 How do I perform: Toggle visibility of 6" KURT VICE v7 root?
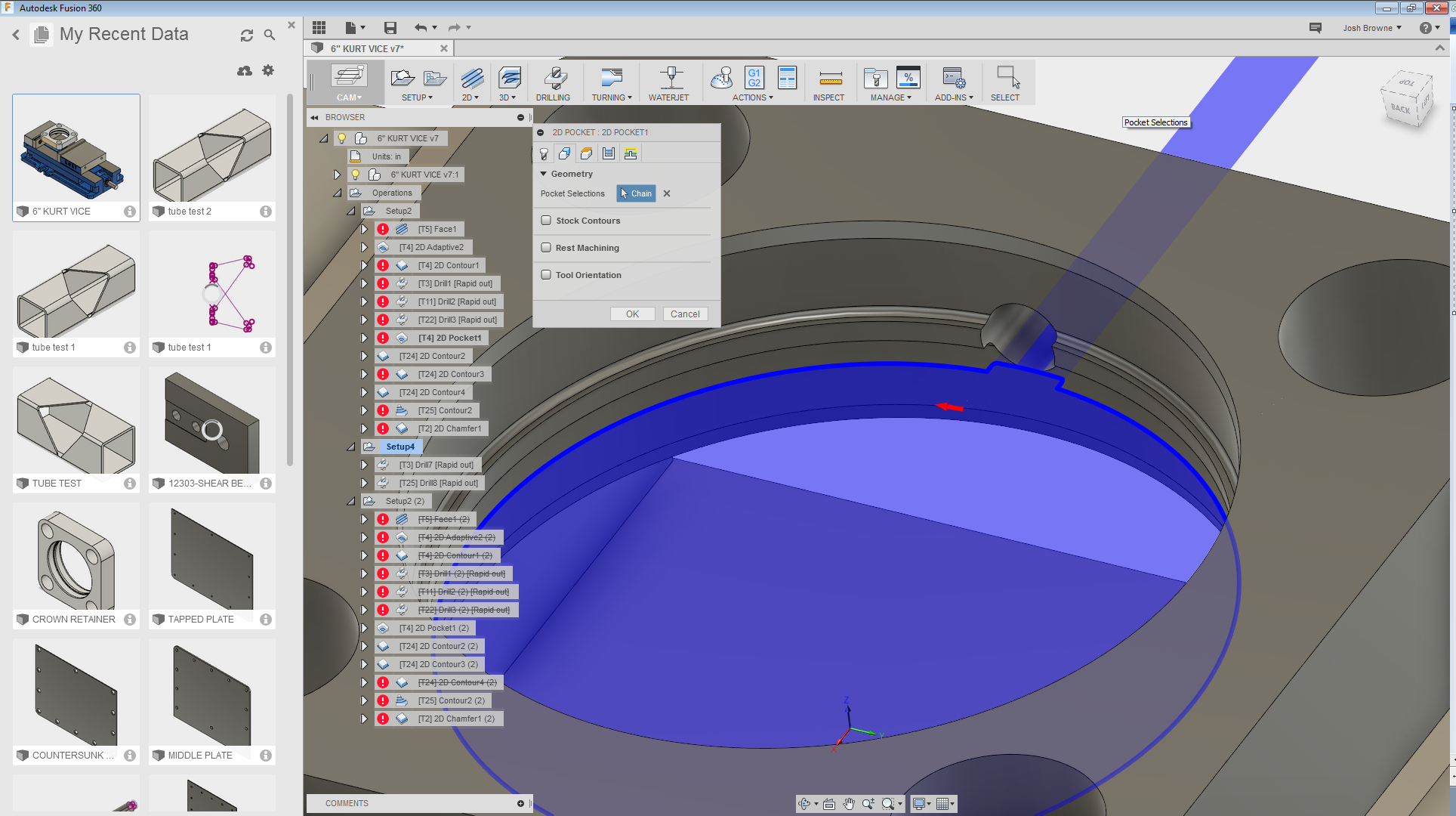(342, 138)
